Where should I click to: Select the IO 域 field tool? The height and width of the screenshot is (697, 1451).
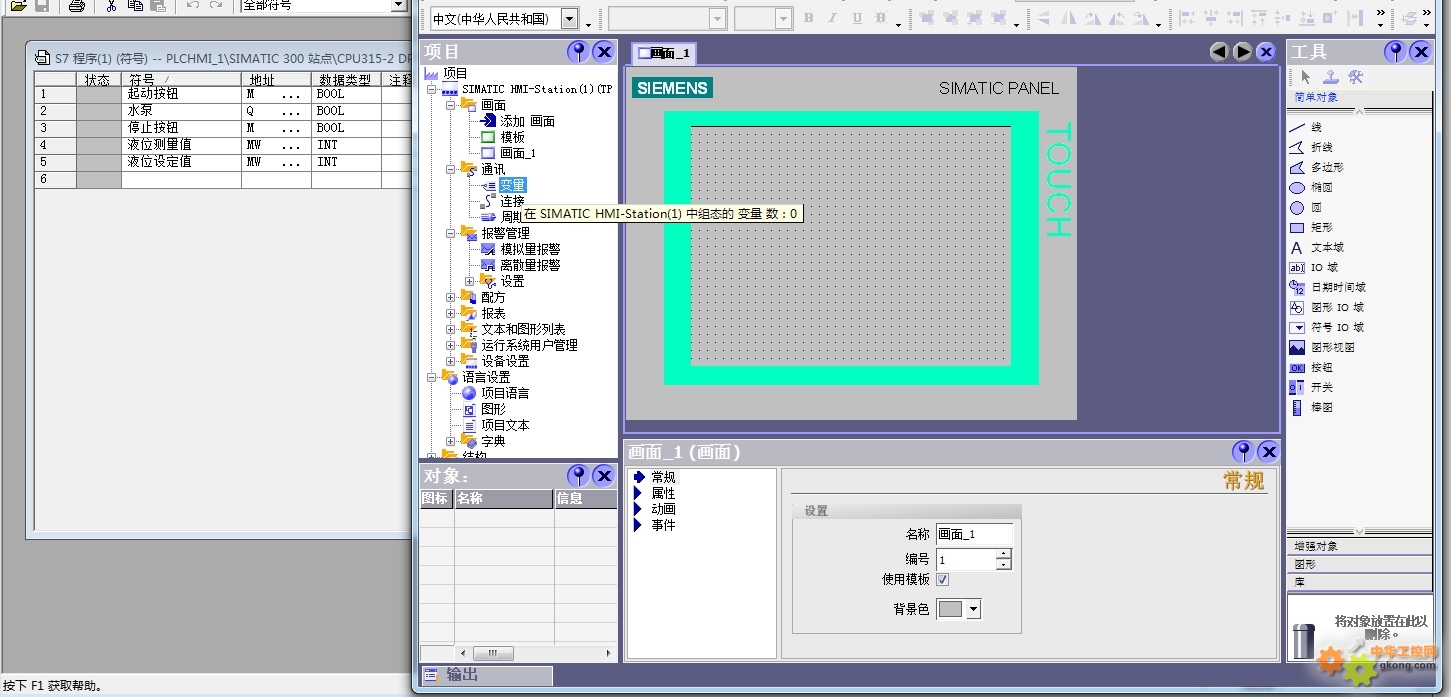pyautogui.click(x=1313, y=267)
